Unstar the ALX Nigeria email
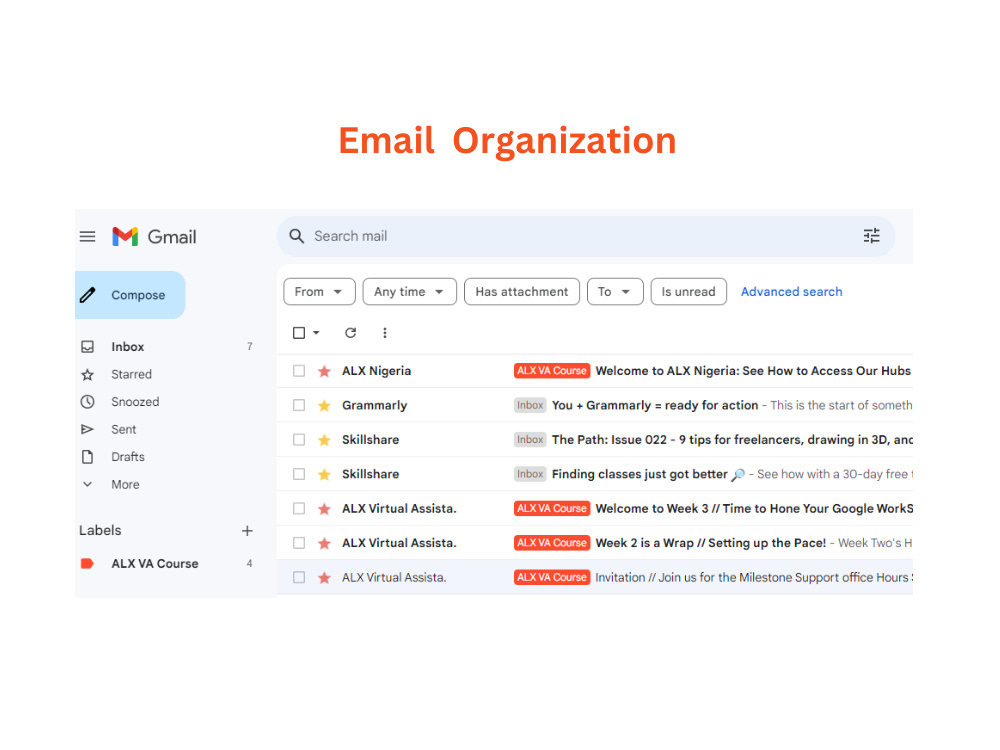This screenshot has height=750, width=1000. (x=325, y=371)
